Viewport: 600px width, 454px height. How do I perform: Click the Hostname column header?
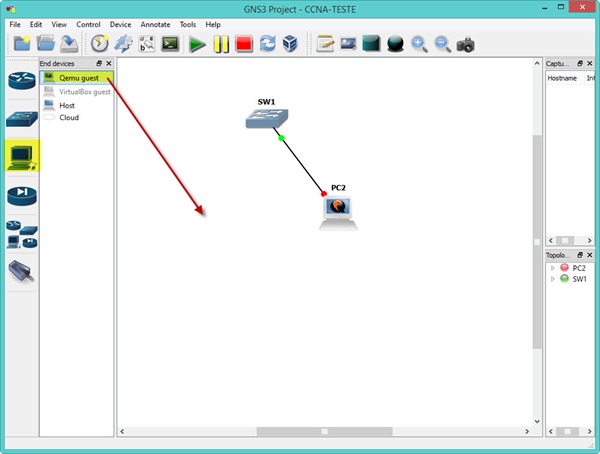pyautogui.click(x=562, y=78)
